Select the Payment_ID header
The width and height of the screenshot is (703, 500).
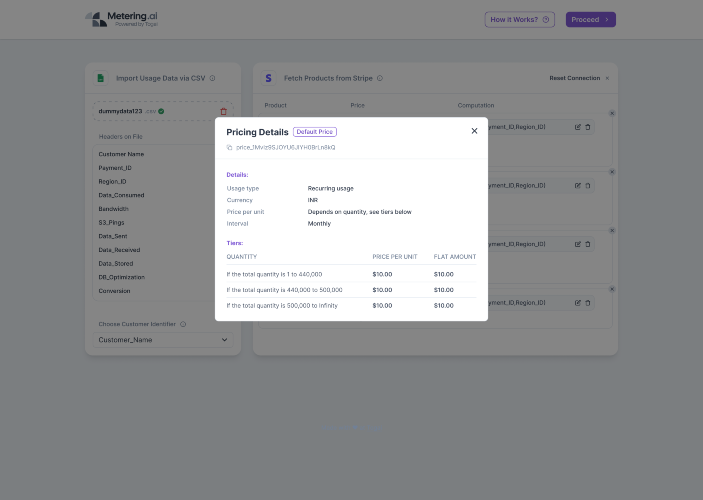[x=115, y=168]
